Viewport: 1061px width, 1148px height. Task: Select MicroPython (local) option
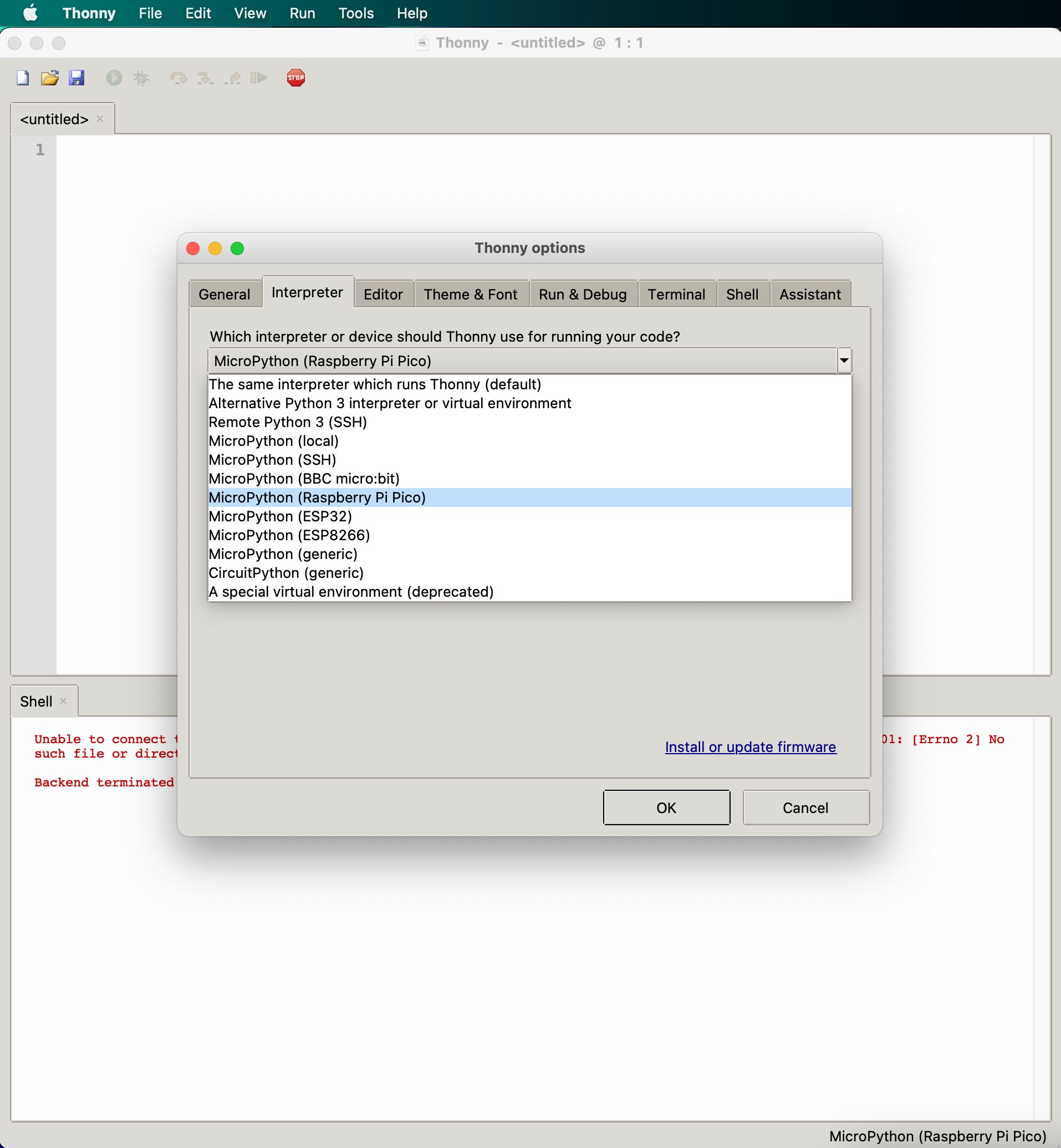[x=529, y=441]
